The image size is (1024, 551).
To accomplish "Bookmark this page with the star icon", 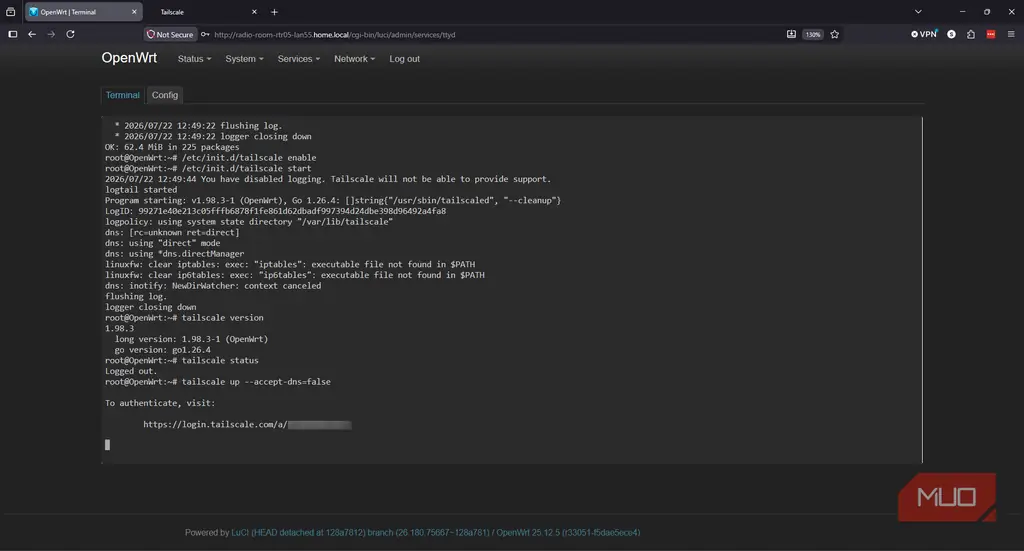I will pos(835,35).
